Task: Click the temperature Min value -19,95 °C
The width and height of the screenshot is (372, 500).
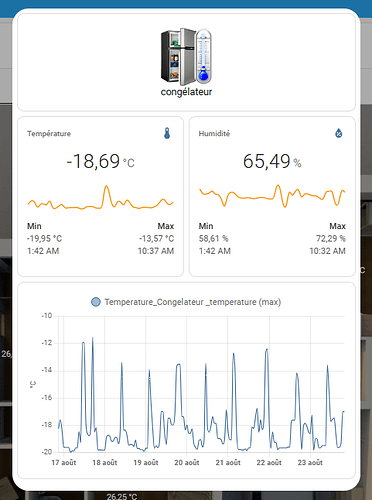Action: (x=44, y=239)
